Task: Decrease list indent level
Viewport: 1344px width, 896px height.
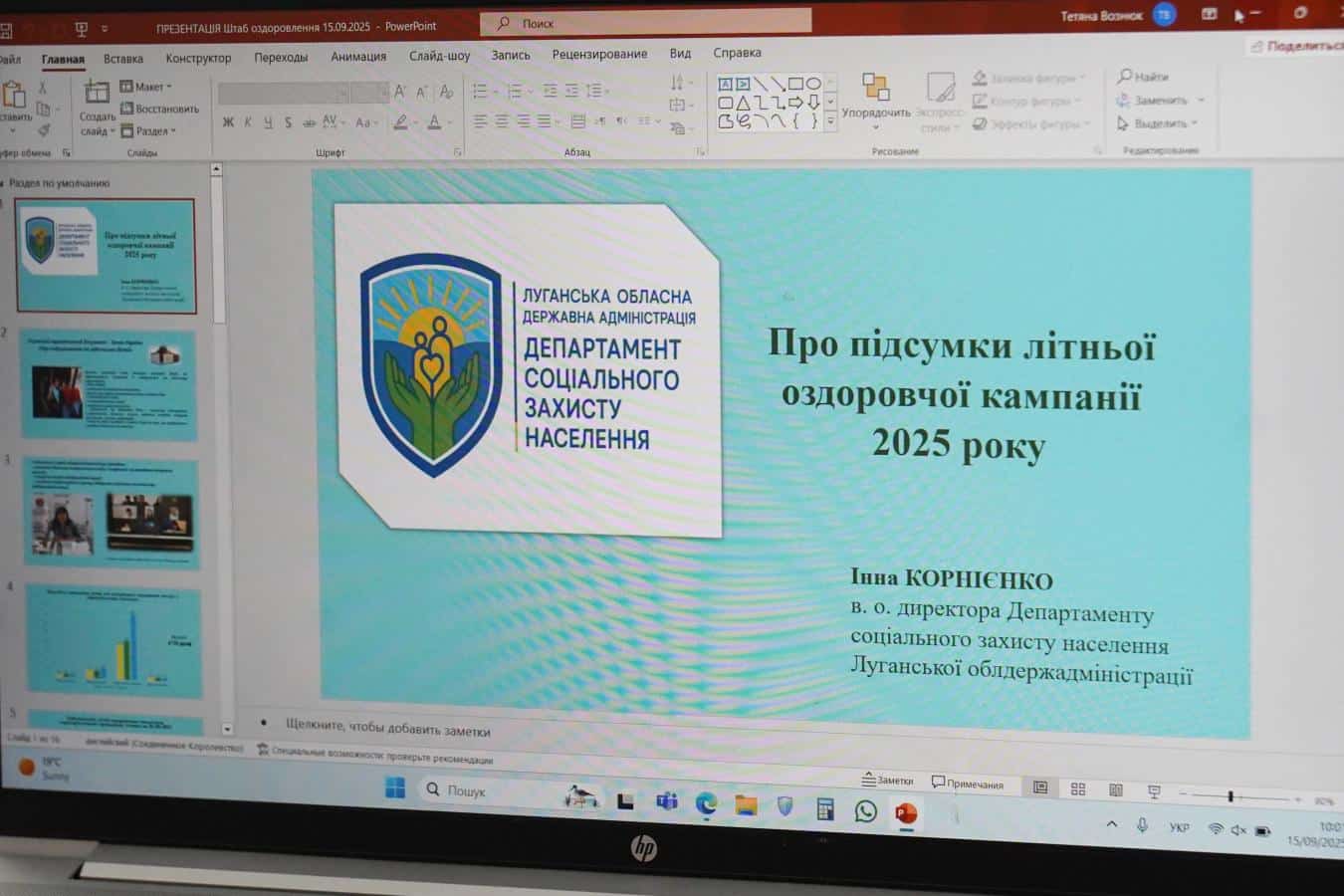Action: 550,91
